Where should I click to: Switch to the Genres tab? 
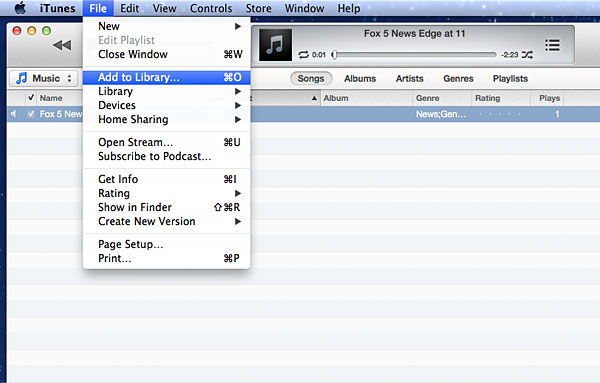pos(458,78)
